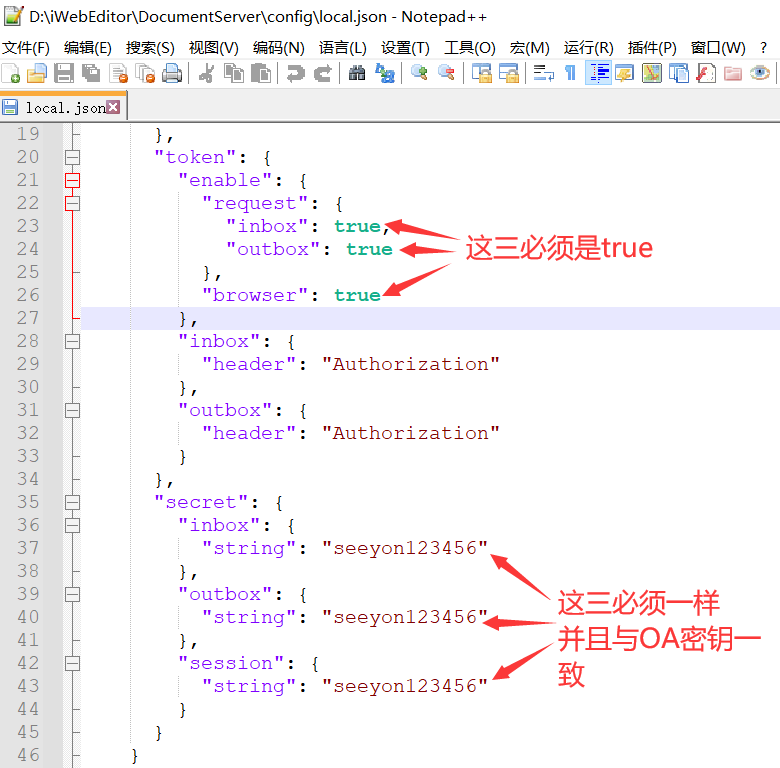This screenshot has width=780, height=768.
Task: Copy selection using the toolbar
Action: 234,73
